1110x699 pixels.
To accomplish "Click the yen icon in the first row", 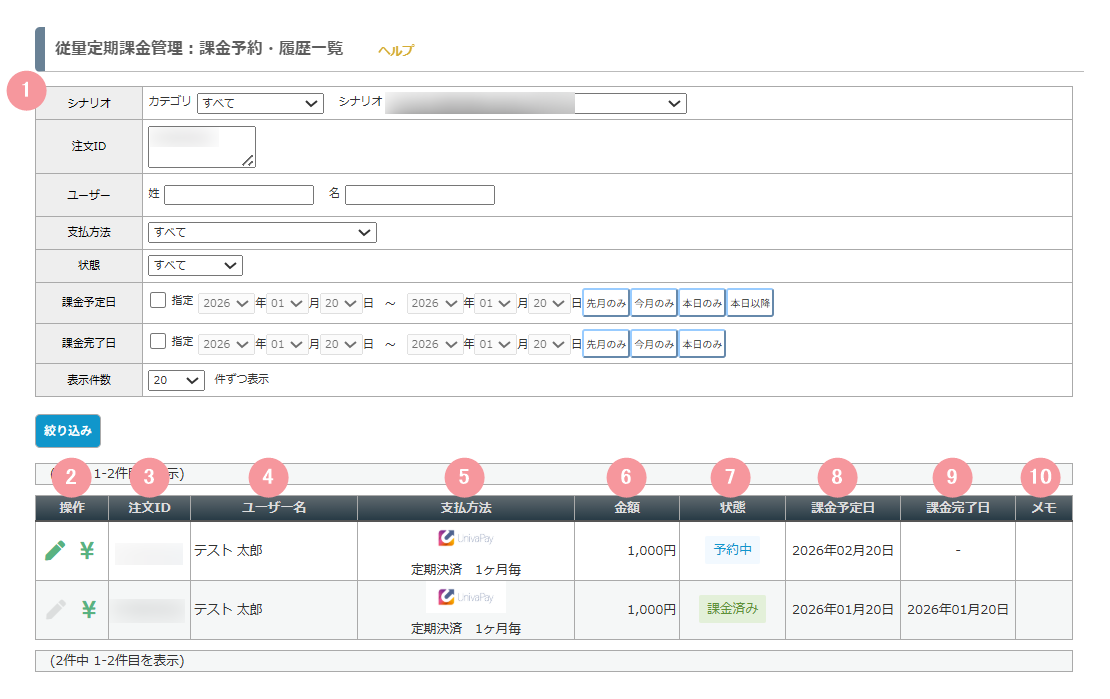I will 88,550.
